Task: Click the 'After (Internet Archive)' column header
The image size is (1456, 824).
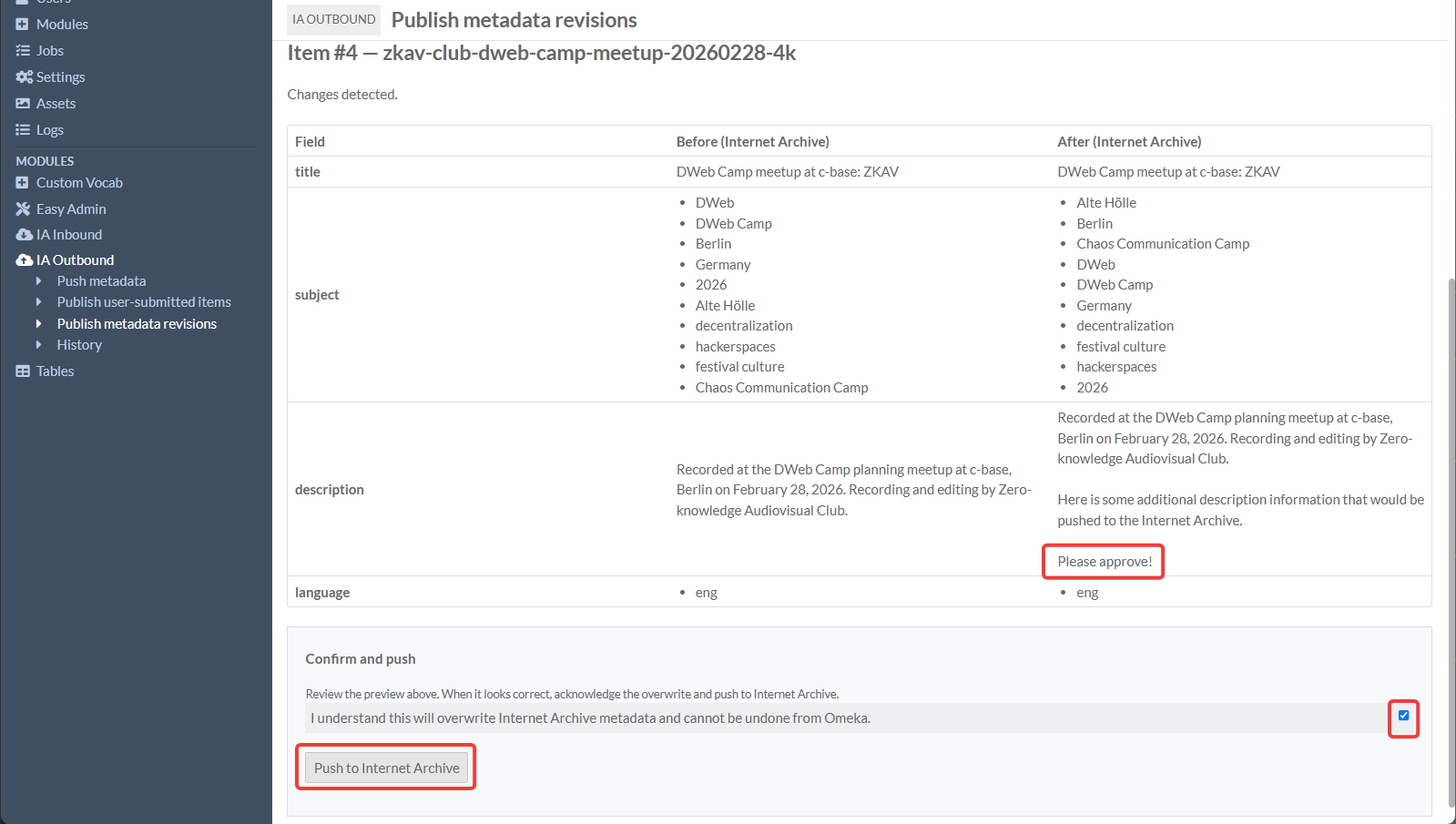Action: pos(1129,142)
